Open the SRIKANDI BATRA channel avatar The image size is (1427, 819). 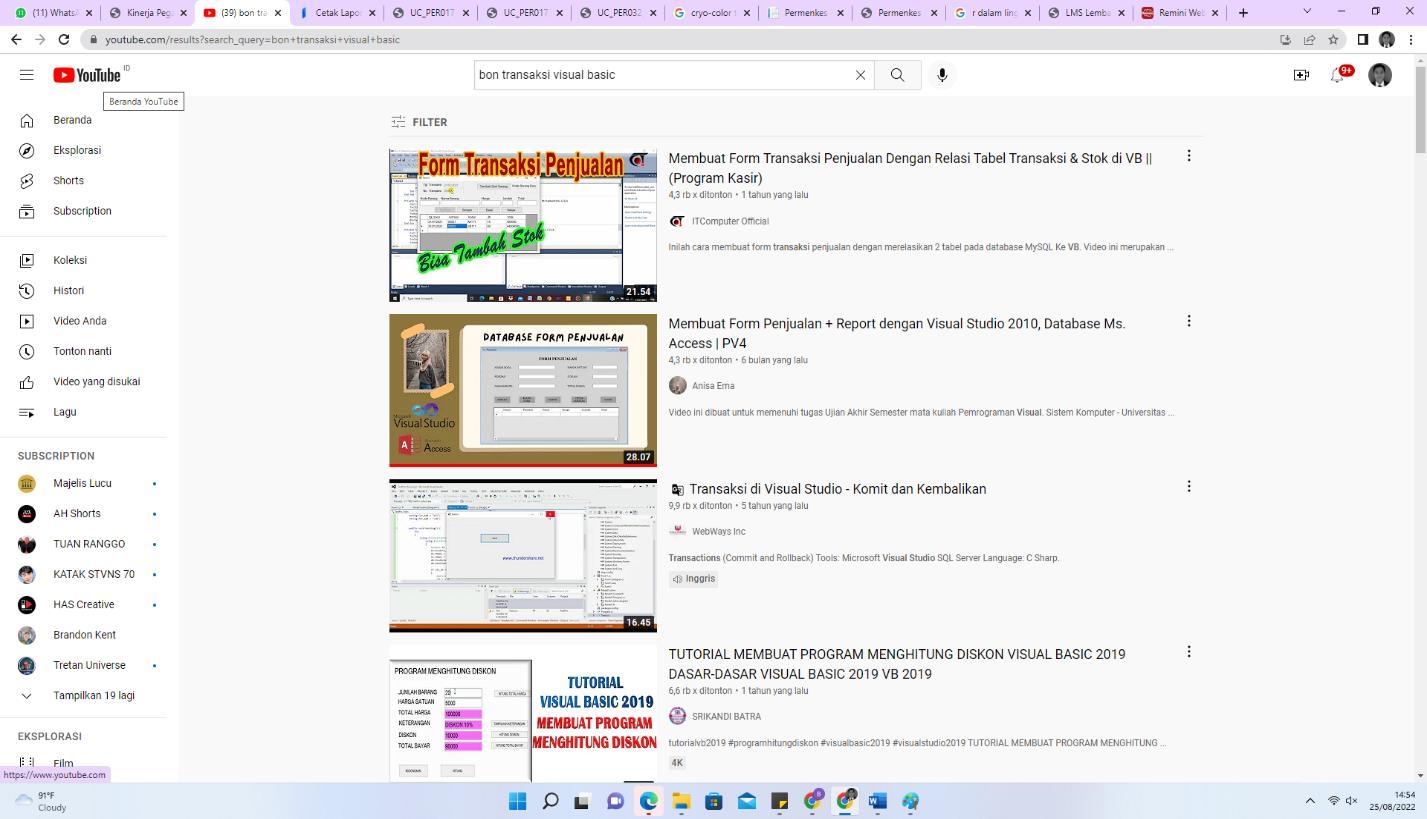click(x=677, y=716)
